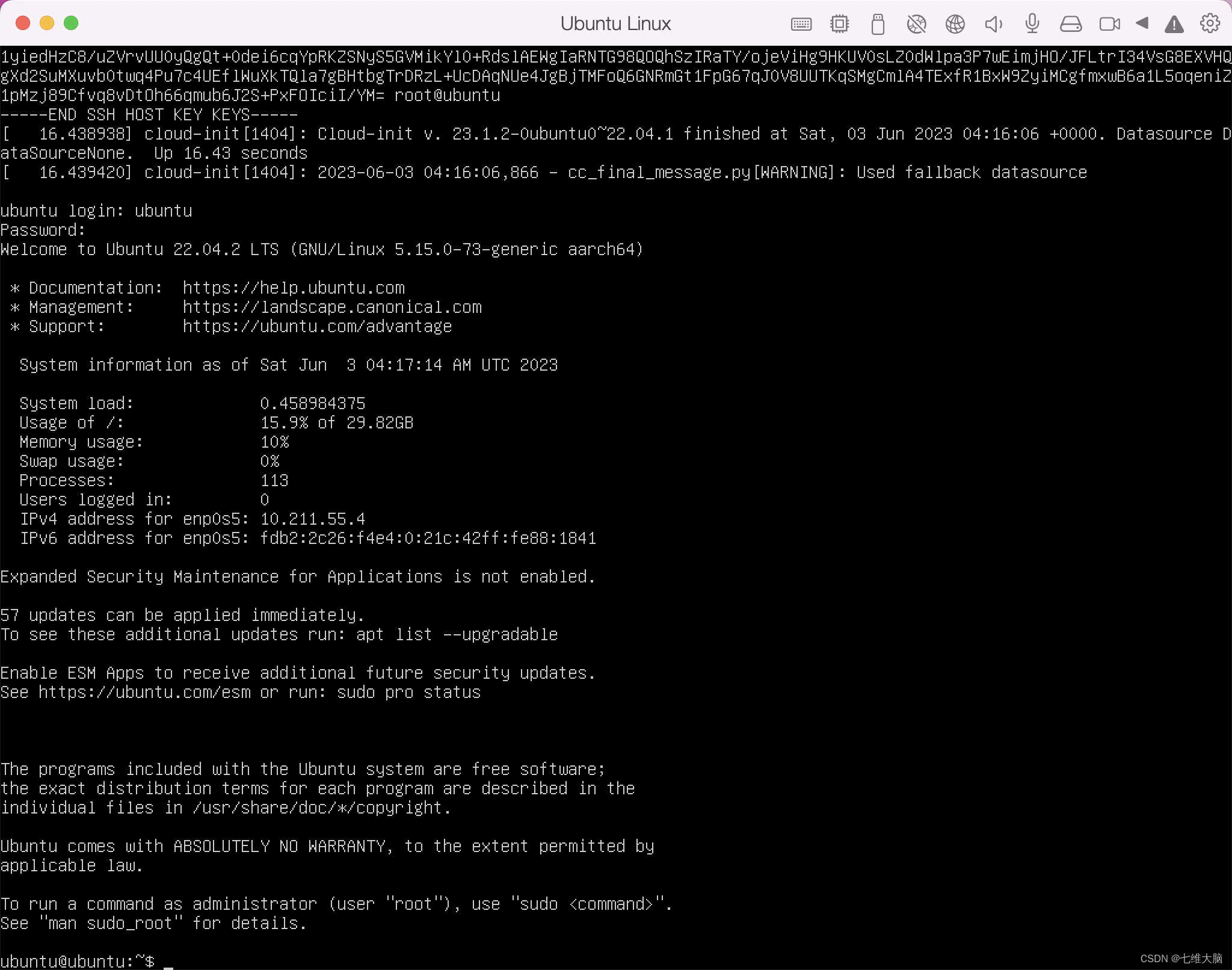Click 'Expanded Security Maintenance' line

298,576
